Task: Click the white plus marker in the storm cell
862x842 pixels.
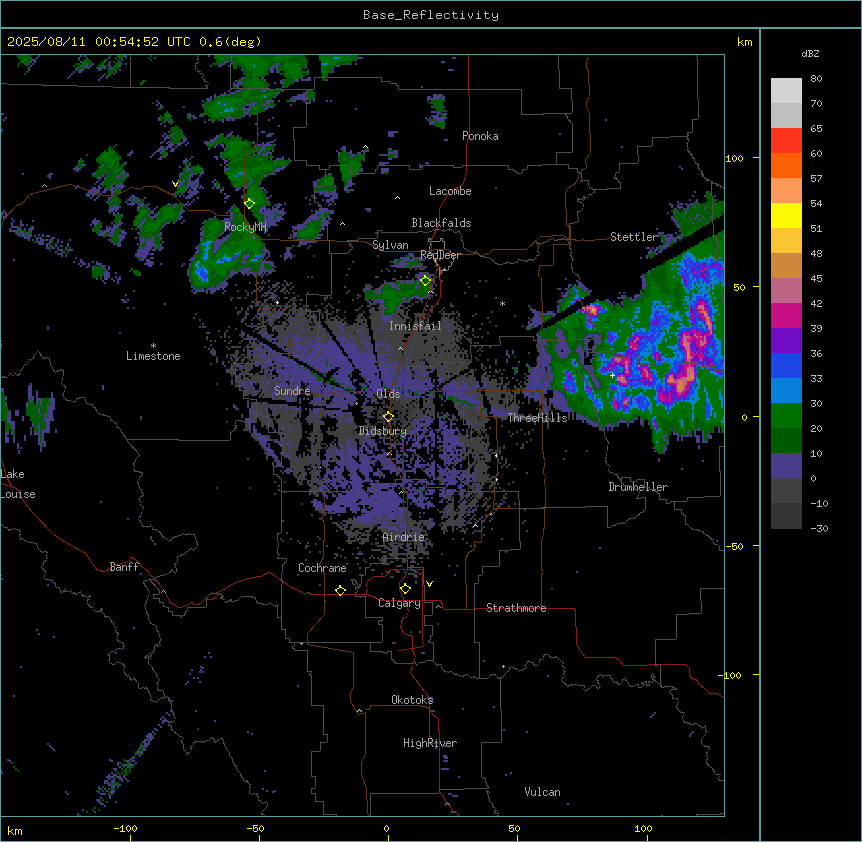Action: (x=612, y=375)
